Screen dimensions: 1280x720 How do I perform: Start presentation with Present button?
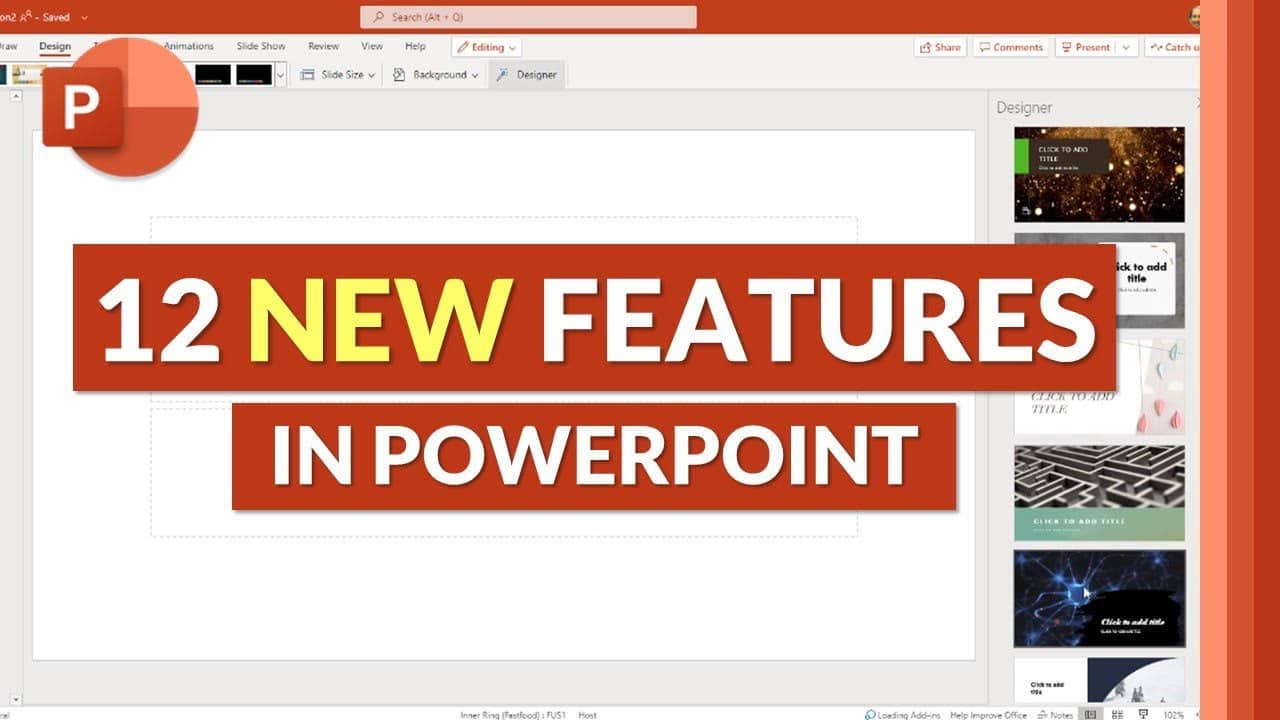tap(1085, 47)
